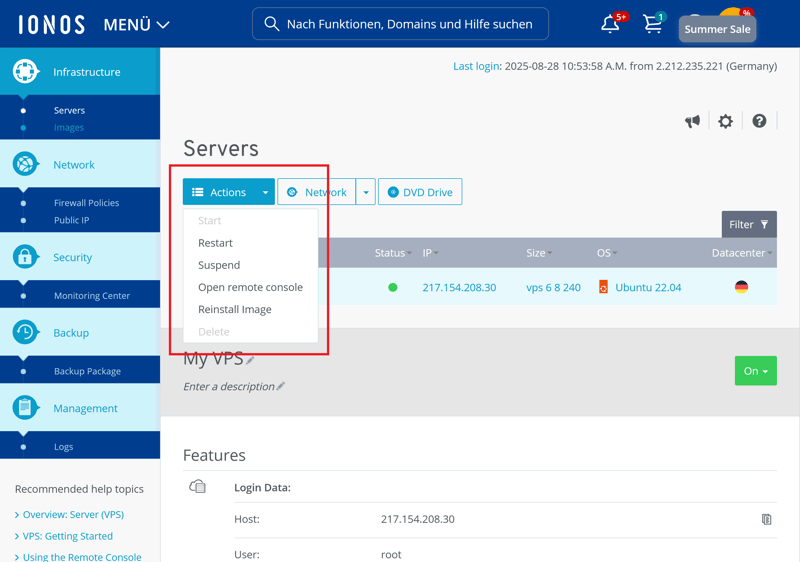Open the MENÜ dropdown in header
The width and height of the screenshot is (800, 562).
pos(136,24)
